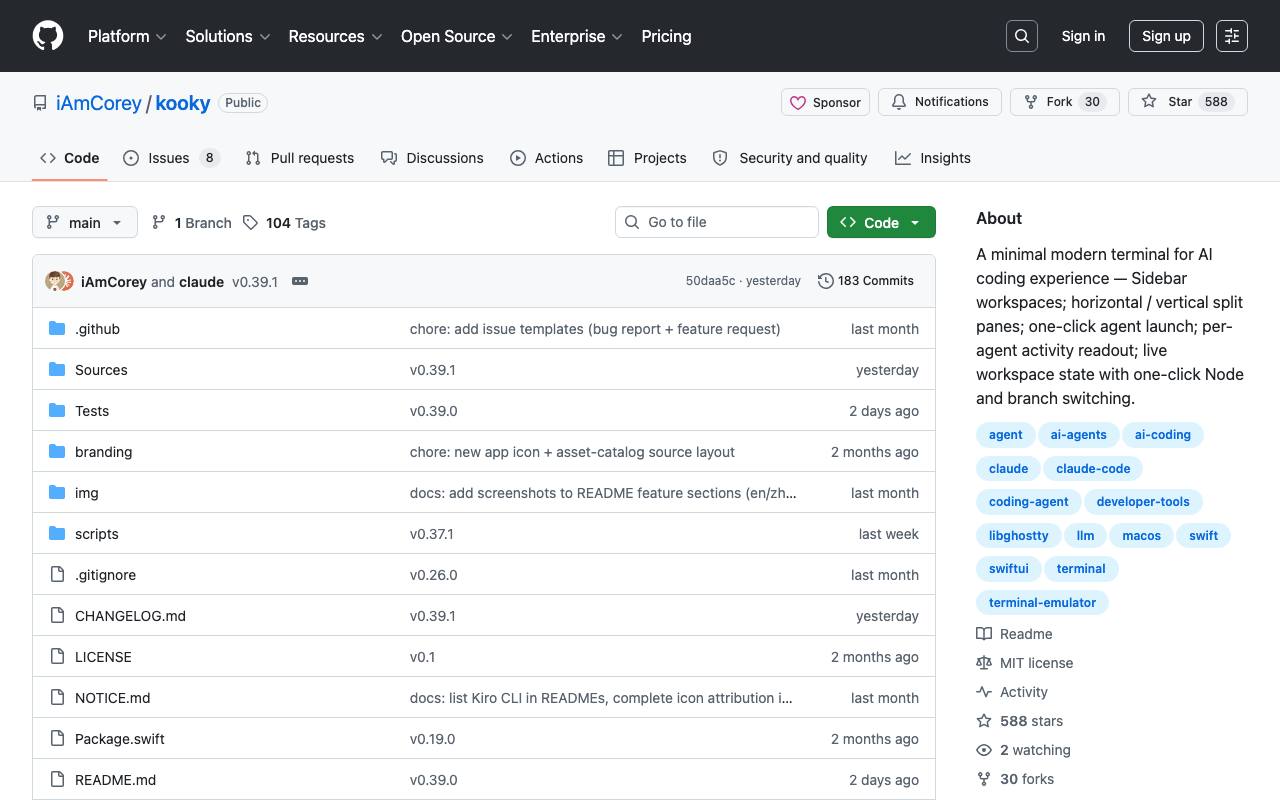Open the 30 forks link
Screen dimensions: 1280x800
coord(1015,779)
